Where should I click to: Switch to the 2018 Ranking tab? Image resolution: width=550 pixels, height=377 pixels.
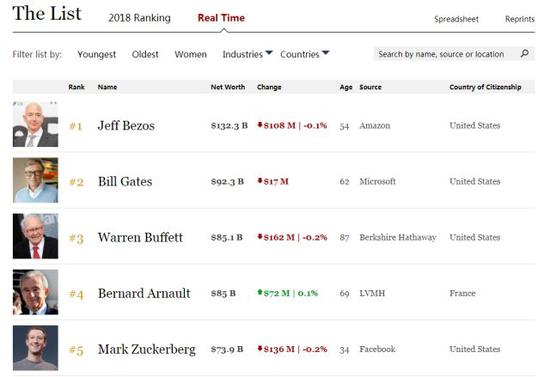(x=139, y=18)
